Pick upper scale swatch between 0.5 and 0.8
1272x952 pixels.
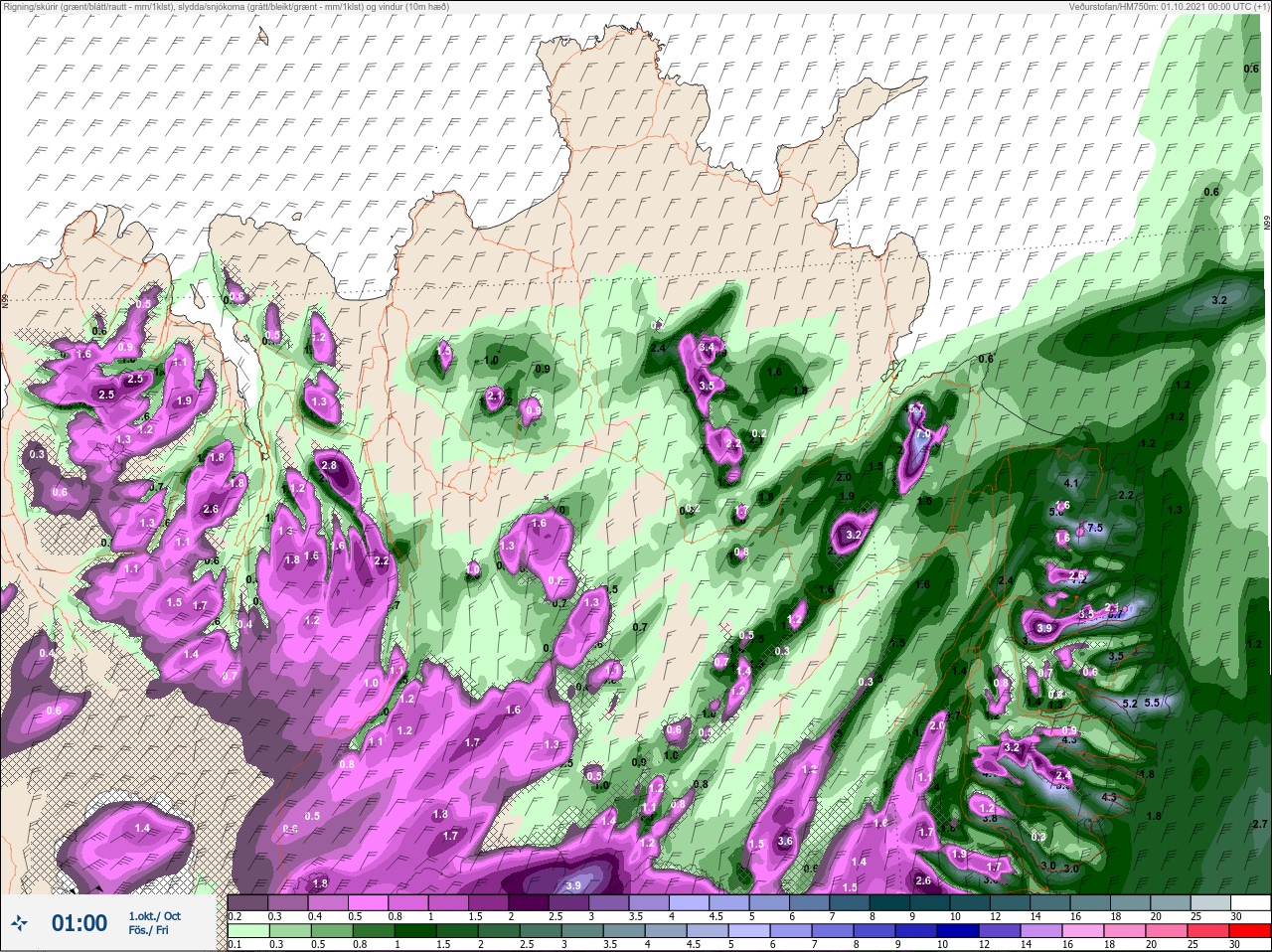pos(368,903)
